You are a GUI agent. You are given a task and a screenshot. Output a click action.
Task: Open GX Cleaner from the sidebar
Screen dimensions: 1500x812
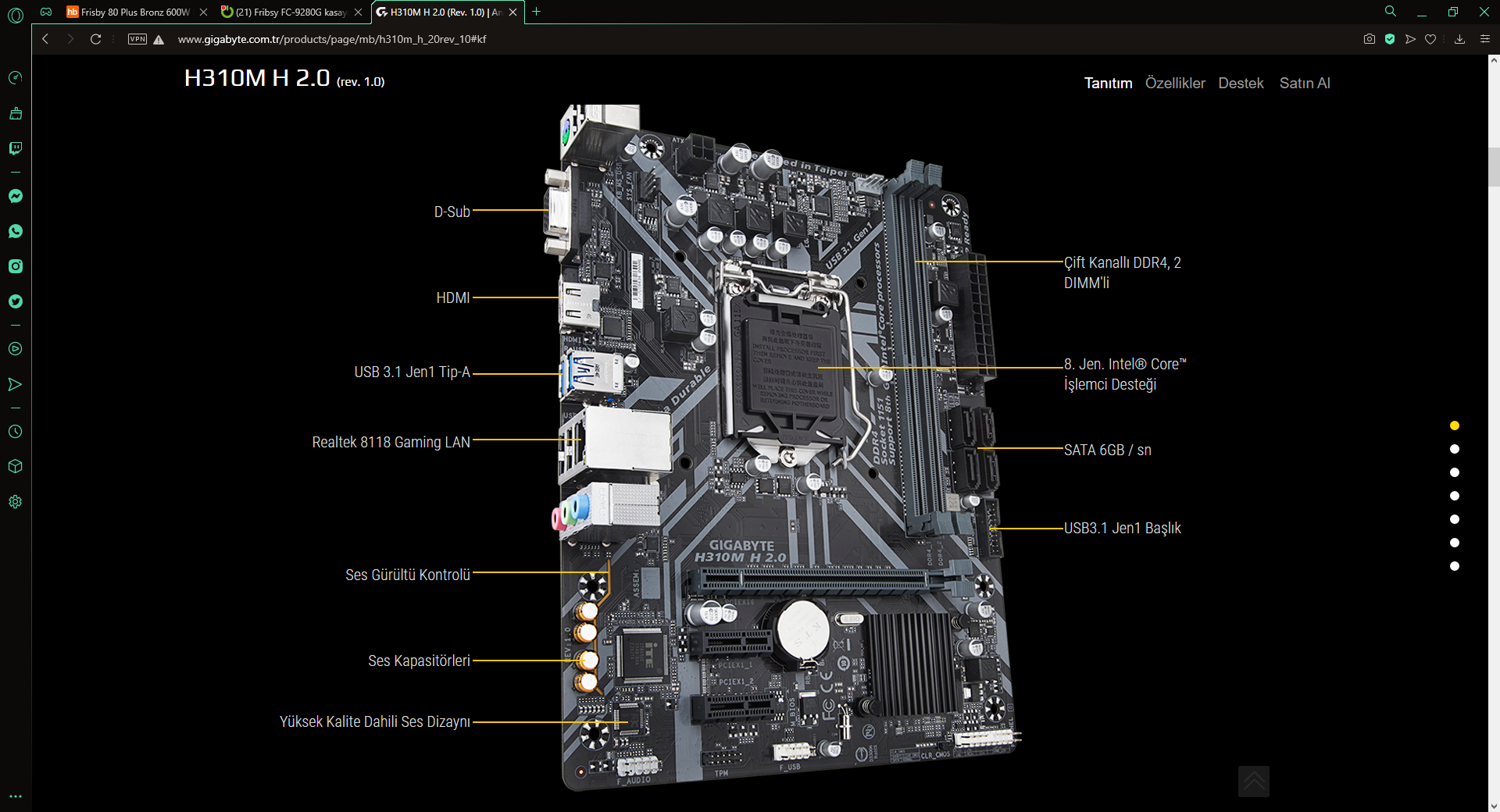tap(16, 113)
